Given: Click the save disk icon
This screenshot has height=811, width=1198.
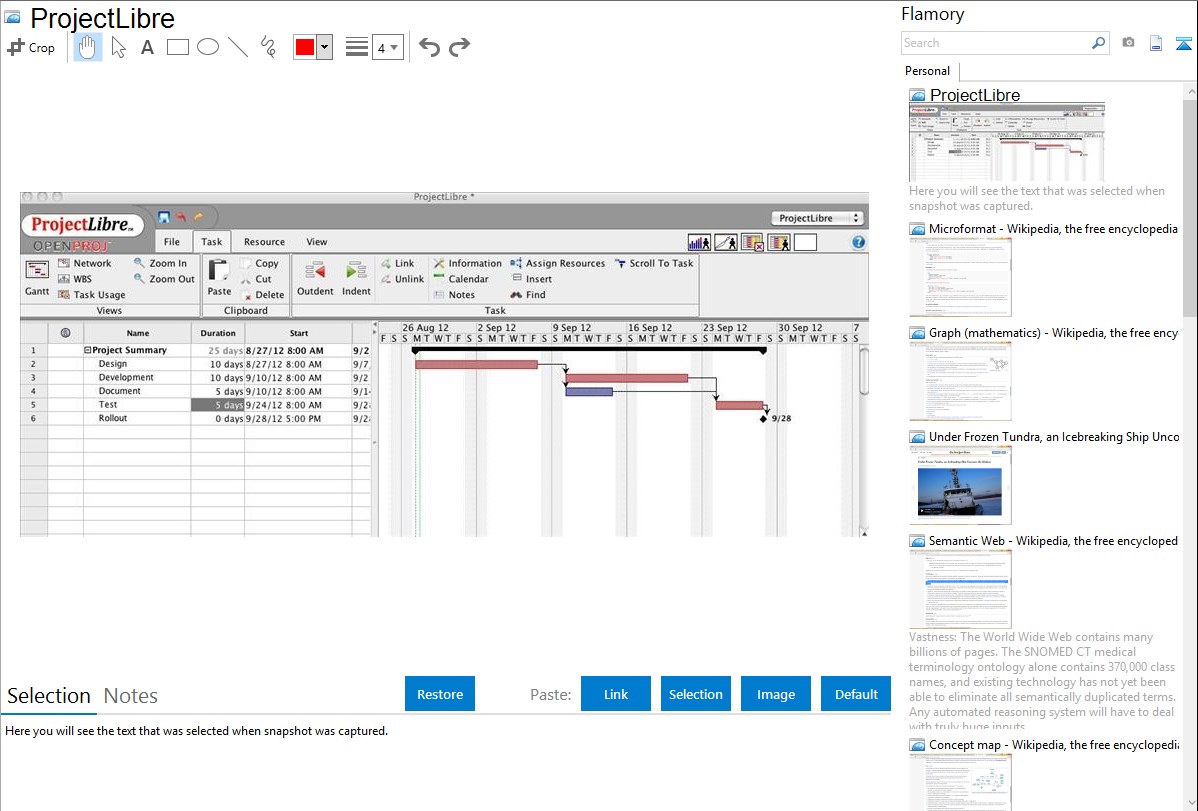Looking at the screenshot, I should [x=164, y=217].
